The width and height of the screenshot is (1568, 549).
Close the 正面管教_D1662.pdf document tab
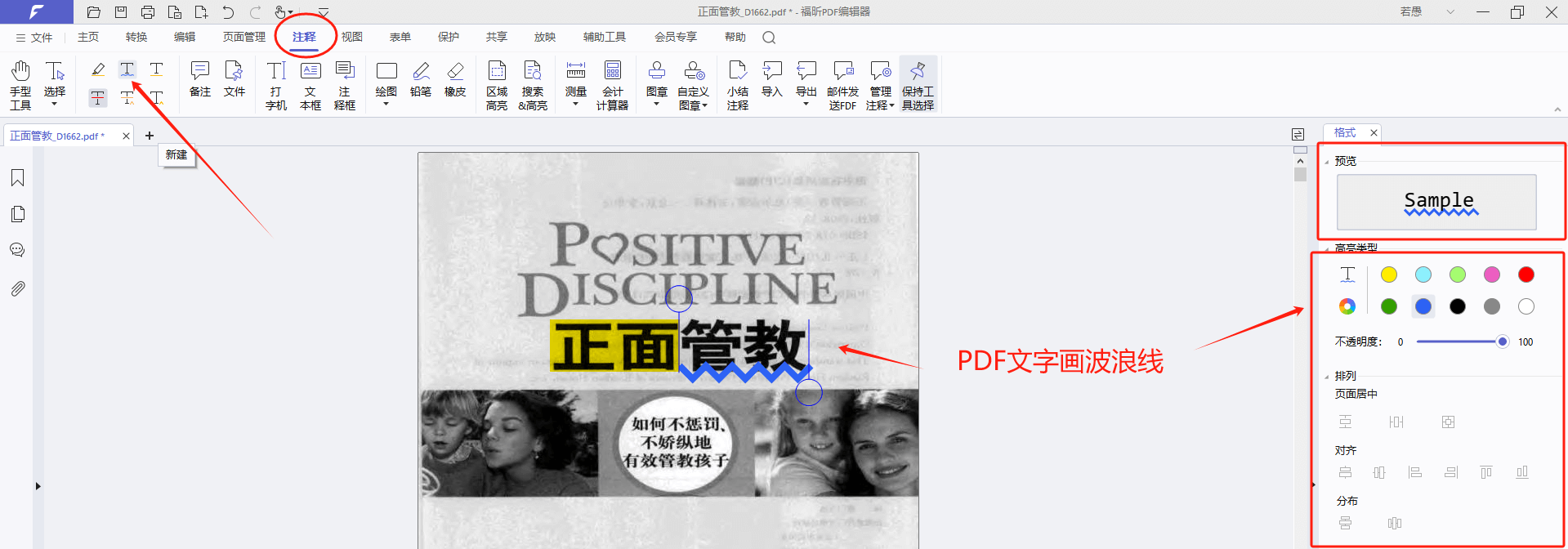point(126,136)
